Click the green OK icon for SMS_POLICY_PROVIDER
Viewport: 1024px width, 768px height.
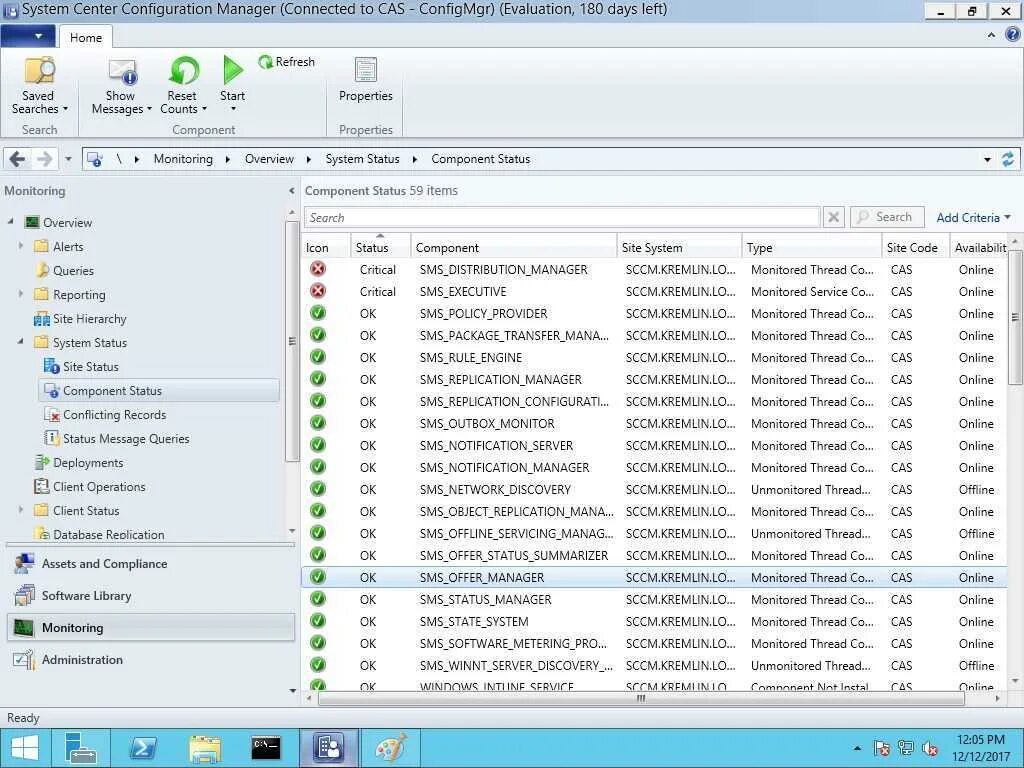click(x=318, y=313)
